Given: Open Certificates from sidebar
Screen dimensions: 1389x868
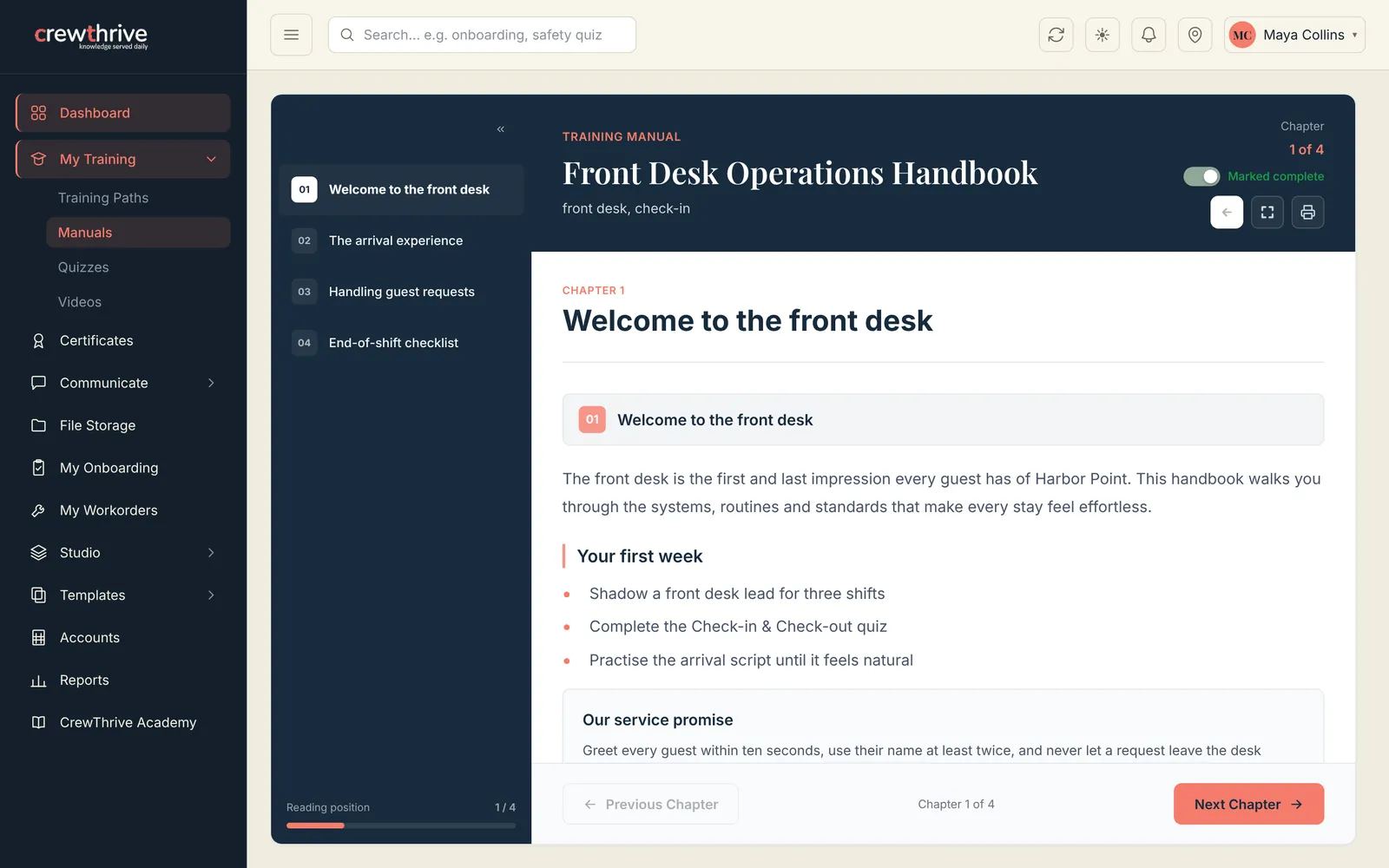Looking at the screenshot, I should tap(122, 341).
